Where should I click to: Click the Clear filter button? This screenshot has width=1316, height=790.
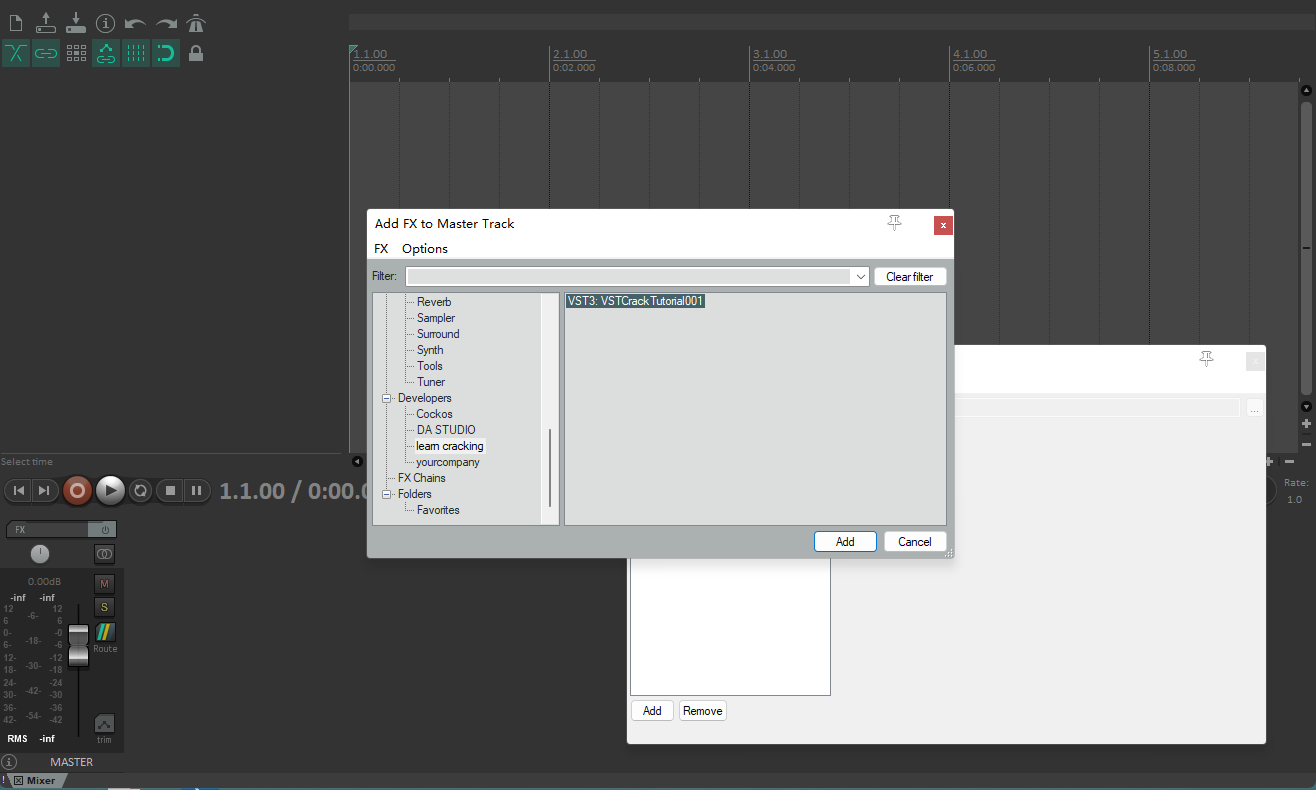(x=909, y=277)
